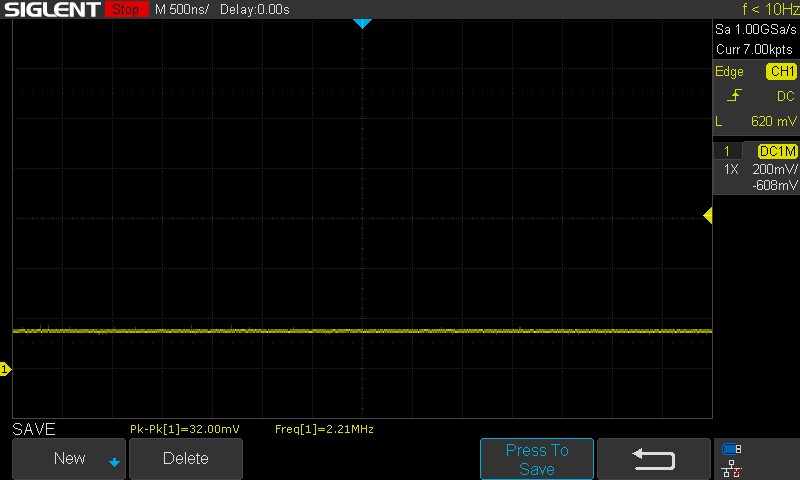The height and width of the screenshot is (480, 800).
Task: Click the channel 1 ground level marker
Action: coord(6,369)
